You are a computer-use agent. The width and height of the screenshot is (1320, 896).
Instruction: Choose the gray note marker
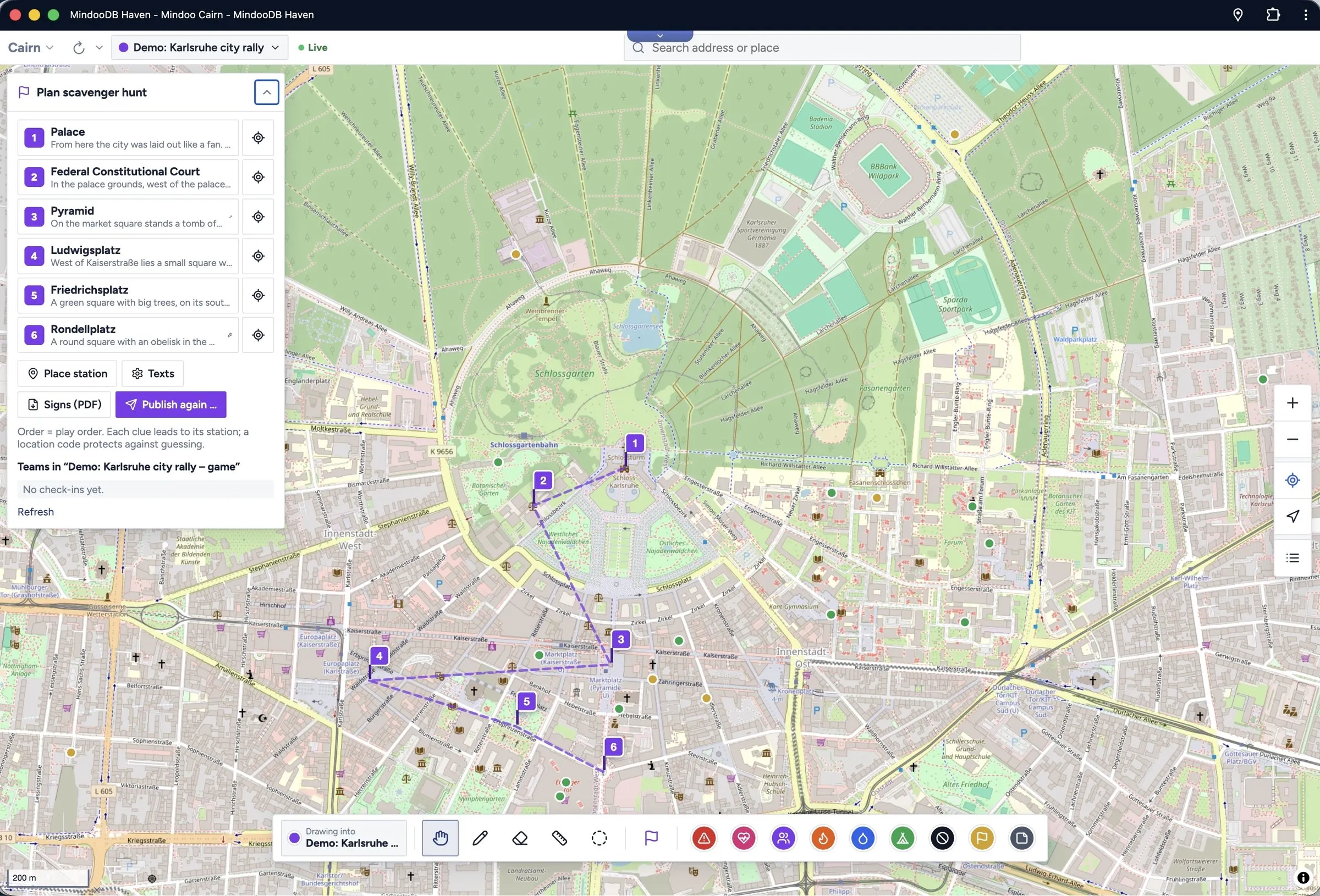[x=1022, y=838]
